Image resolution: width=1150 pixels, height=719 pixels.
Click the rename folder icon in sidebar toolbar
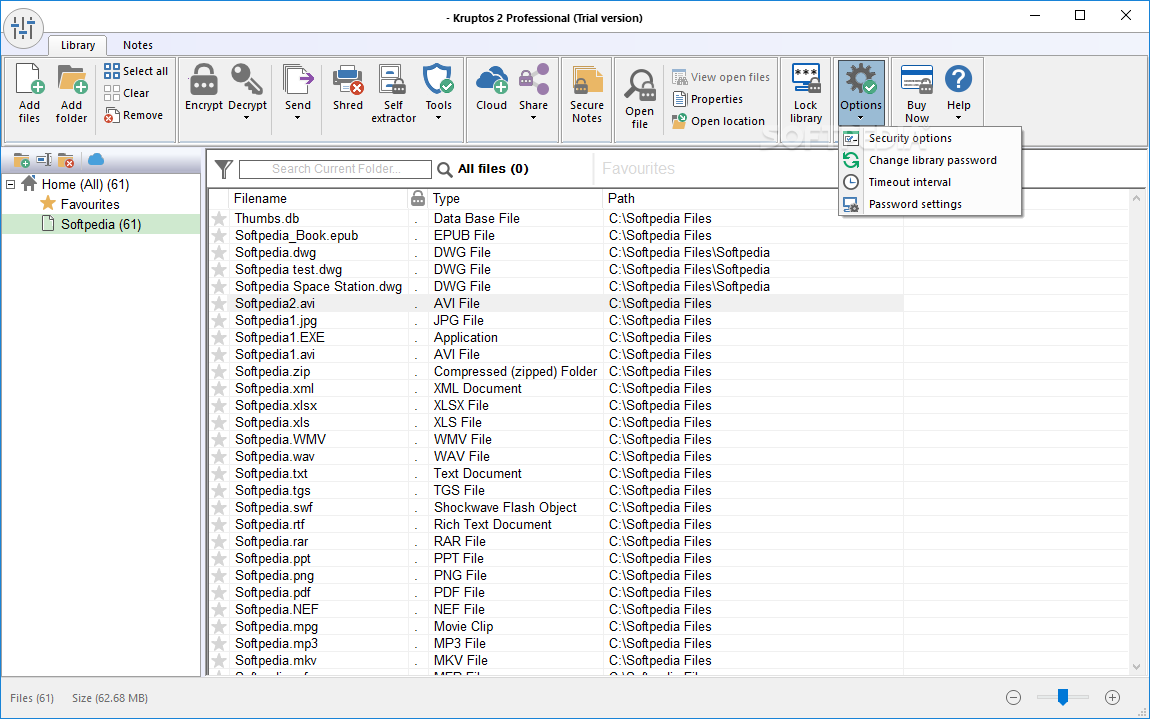pos(44,159)
